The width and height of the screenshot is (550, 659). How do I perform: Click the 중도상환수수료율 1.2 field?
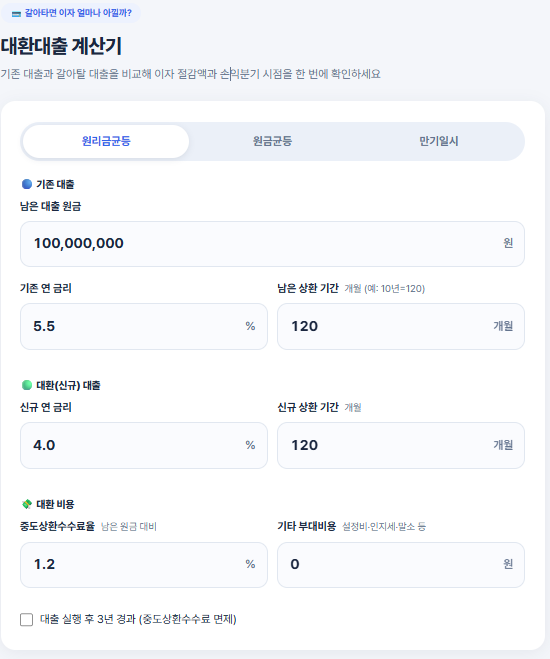coord(144,564)
